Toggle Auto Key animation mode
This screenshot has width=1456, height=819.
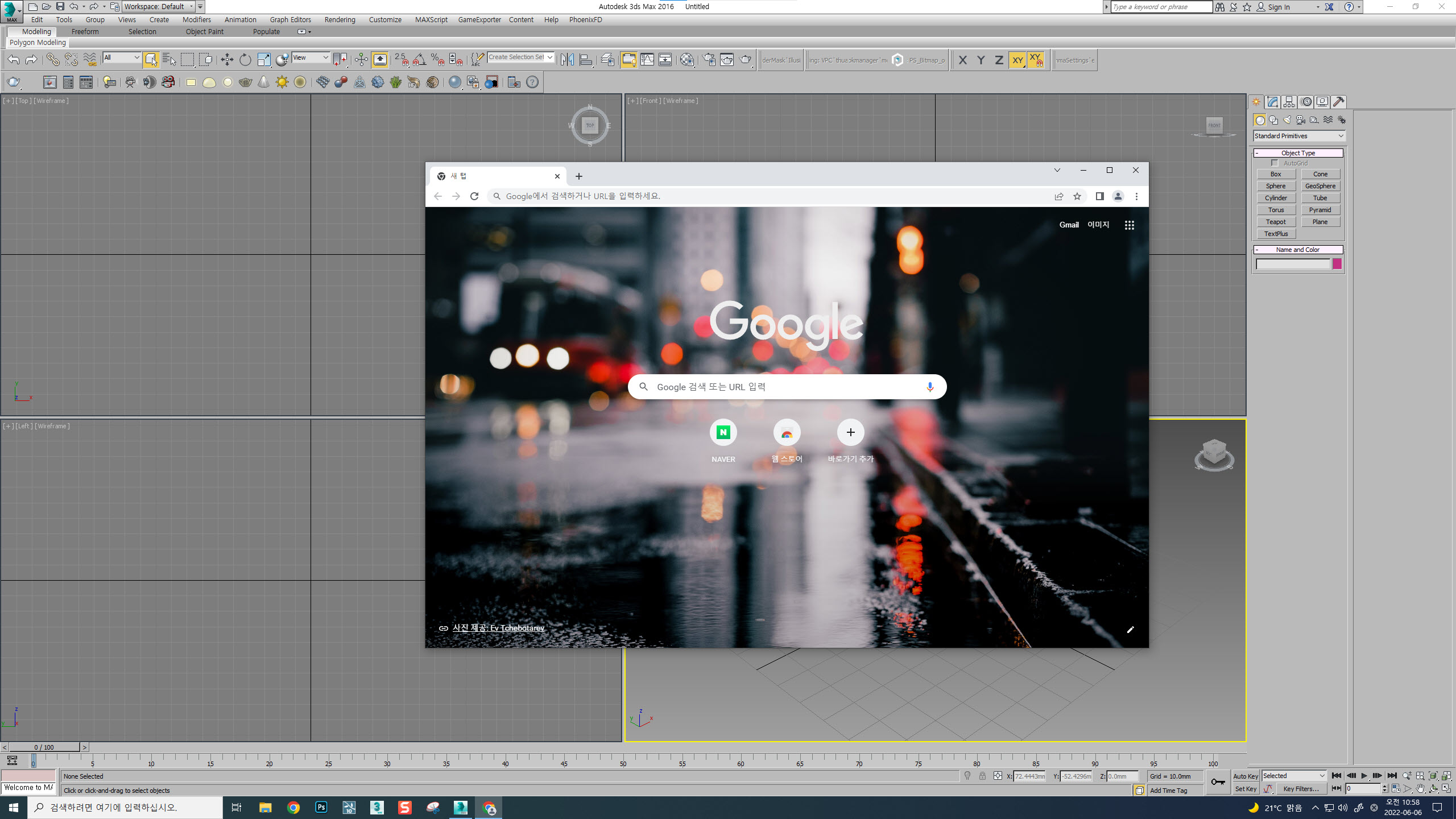(x=1245, y=776)
